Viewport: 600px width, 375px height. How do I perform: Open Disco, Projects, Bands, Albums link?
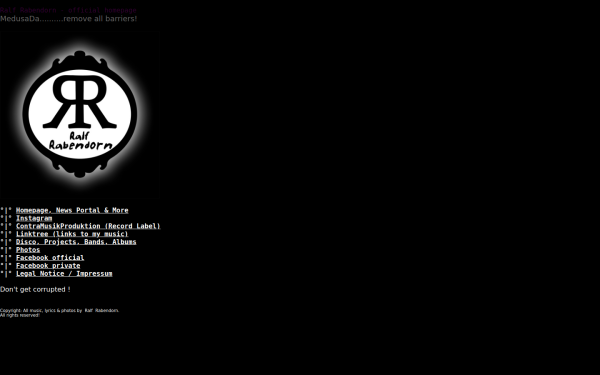click(x=76, y=242)
